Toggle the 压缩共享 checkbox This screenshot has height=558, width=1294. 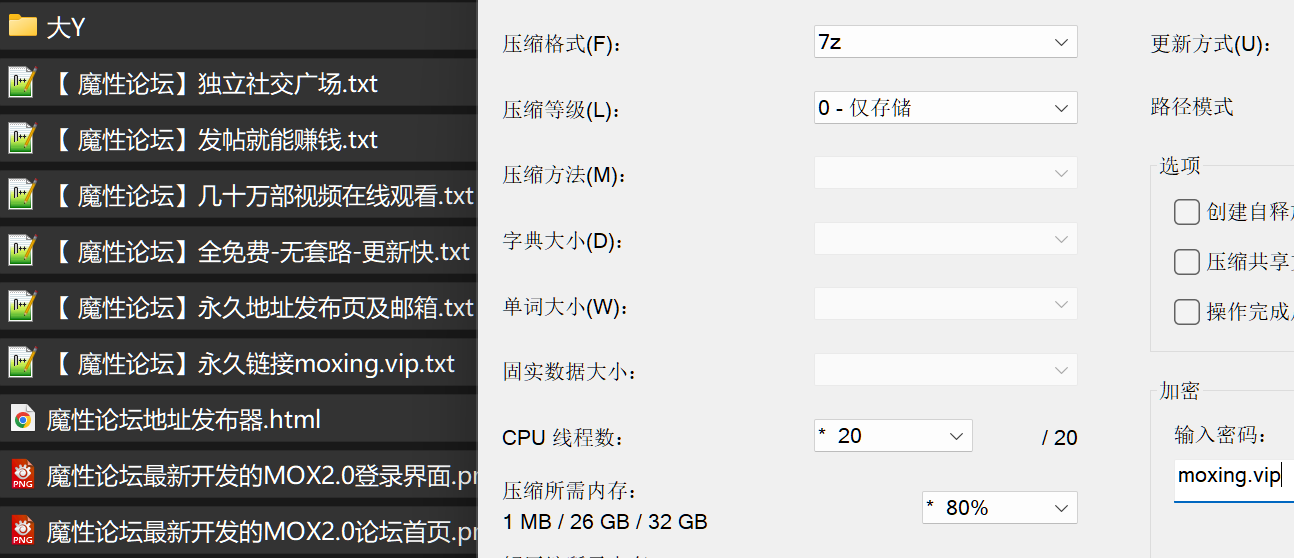coord(1187,262)
